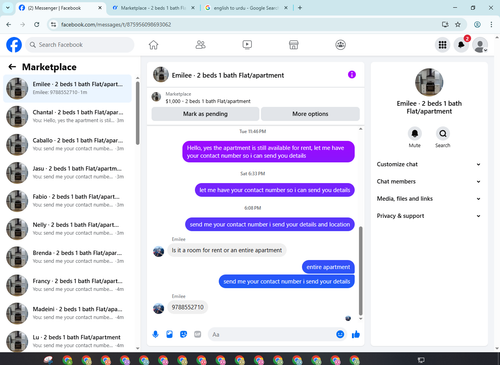Choose a GIF from the GIF icon
Screen dimensions: 500x365
197,334
